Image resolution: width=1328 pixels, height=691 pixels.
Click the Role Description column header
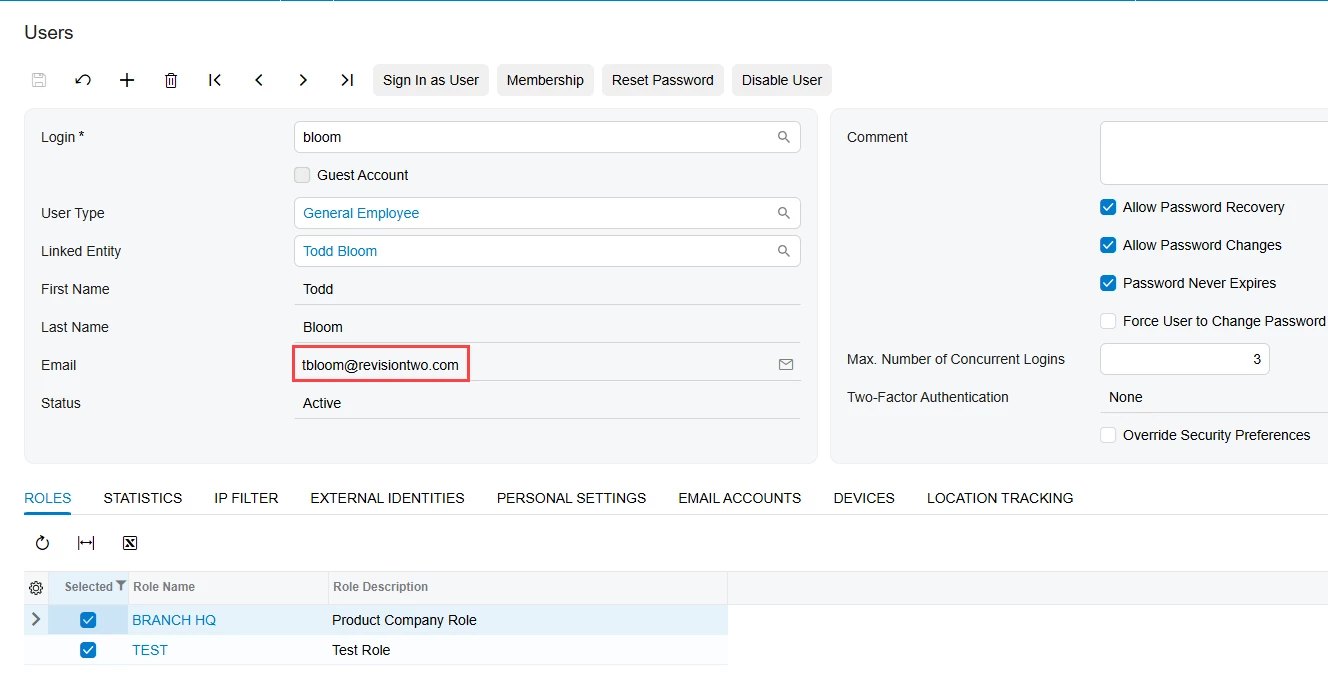[528, 587]
